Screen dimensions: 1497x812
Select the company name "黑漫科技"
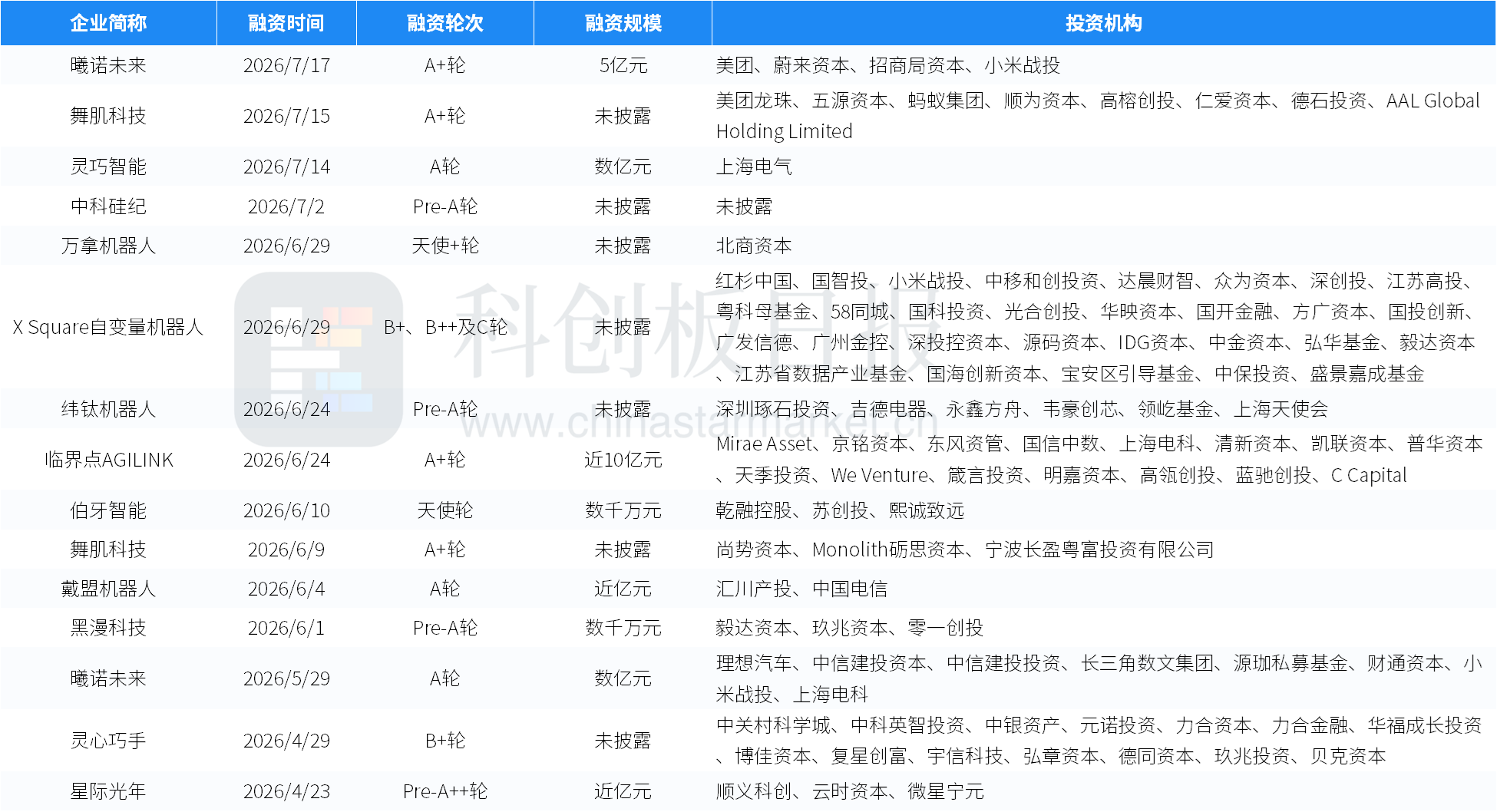coord(108,628)
